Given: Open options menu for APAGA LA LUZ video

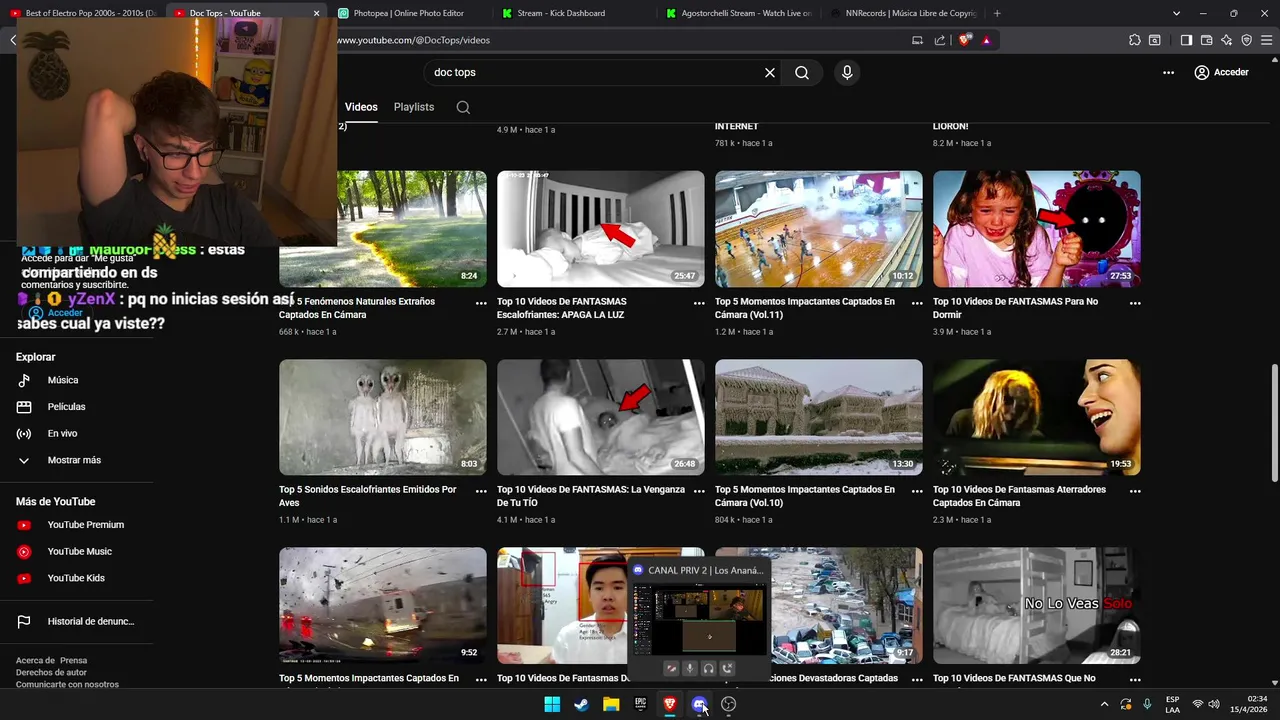Looking at the screenshot, I should tap(699, 303).
